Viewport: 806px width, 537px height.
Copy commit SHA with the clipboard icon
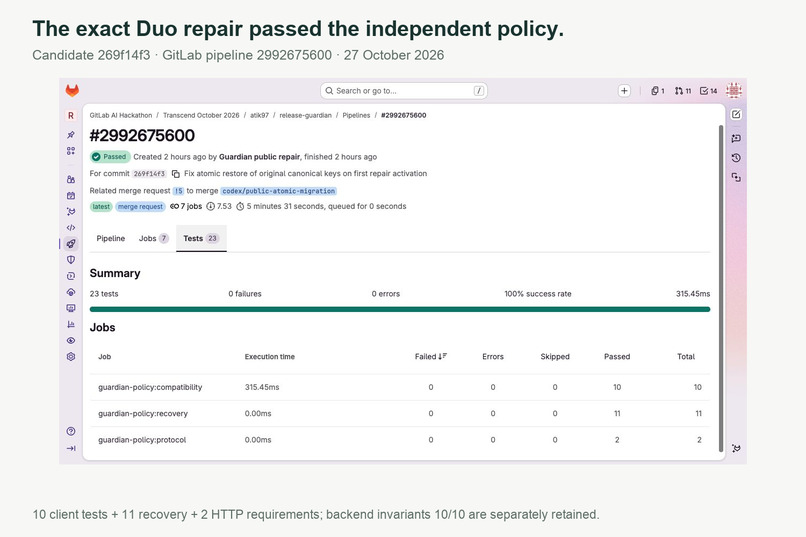tap(176, 174)
